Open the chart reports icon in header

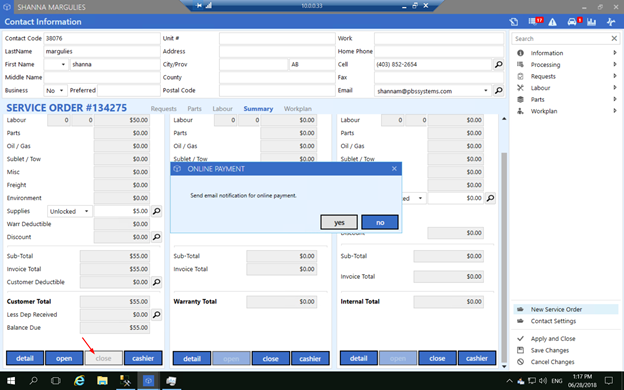(591, 22)
